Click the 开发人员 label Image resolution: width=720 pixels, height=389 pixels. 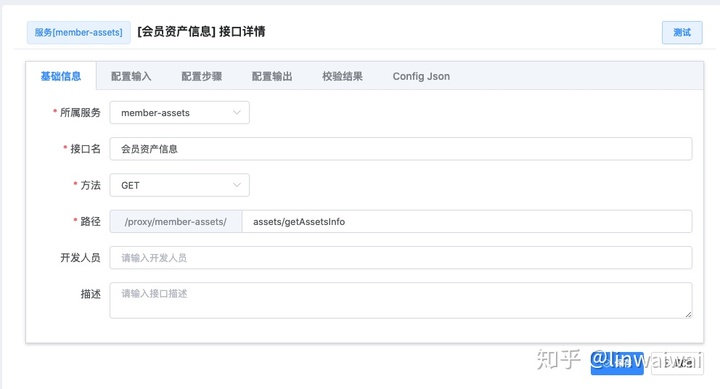pyautogui.click(x=80, y=258)
